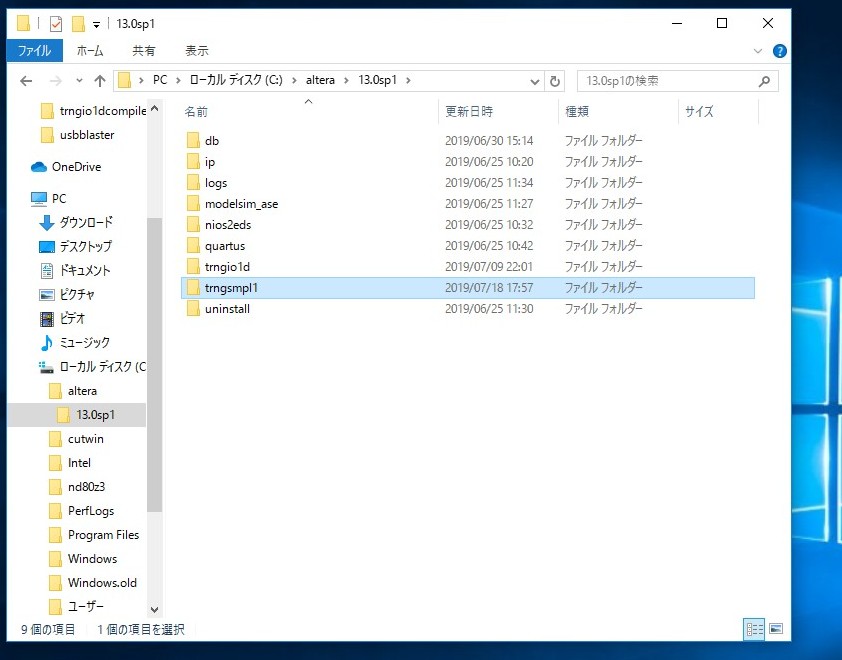Select the quartus folder icon
842x660 pixels.
pos(193,245)
